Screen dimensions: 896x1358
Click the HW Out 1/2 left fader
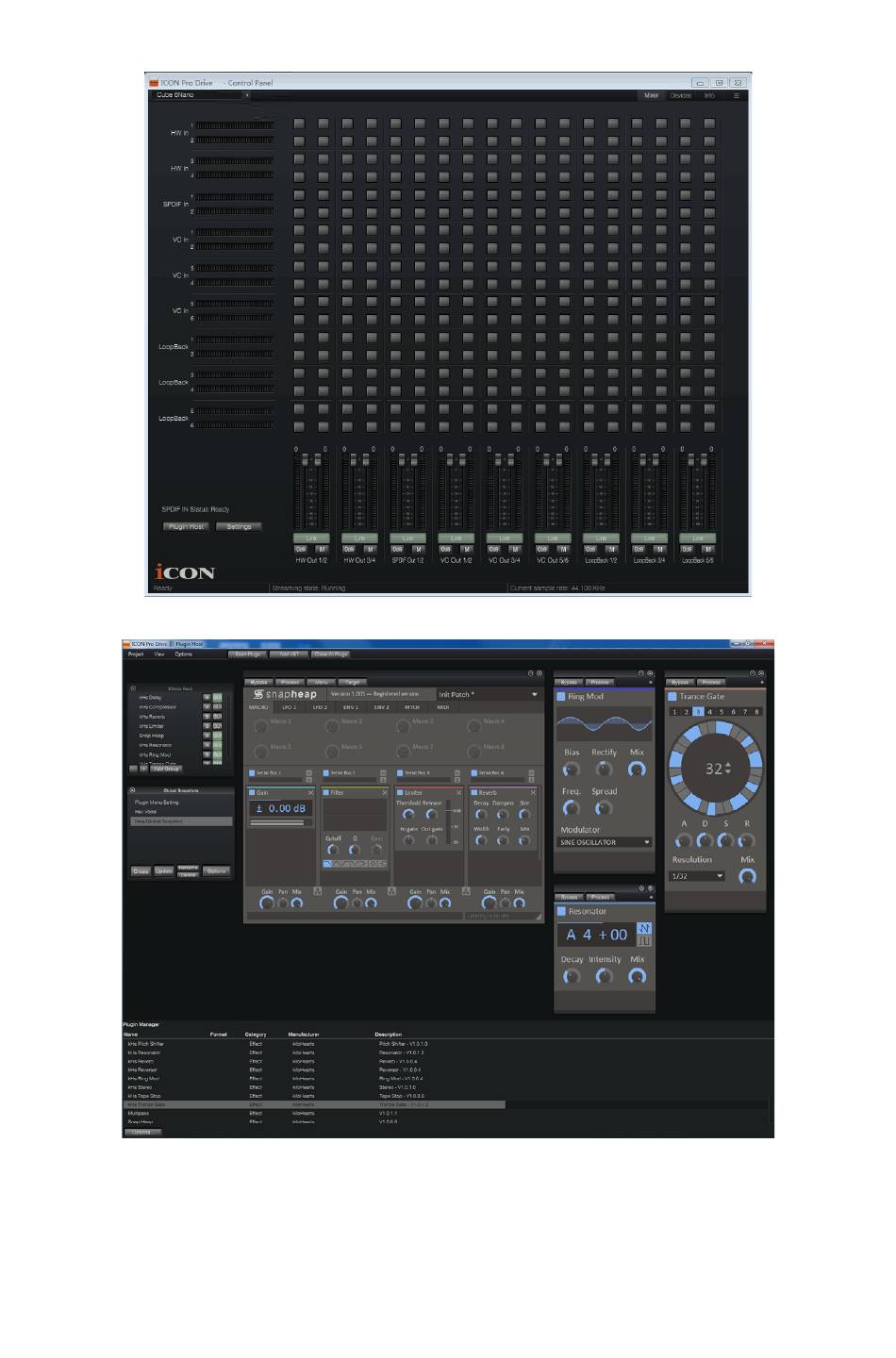point(304,460)
